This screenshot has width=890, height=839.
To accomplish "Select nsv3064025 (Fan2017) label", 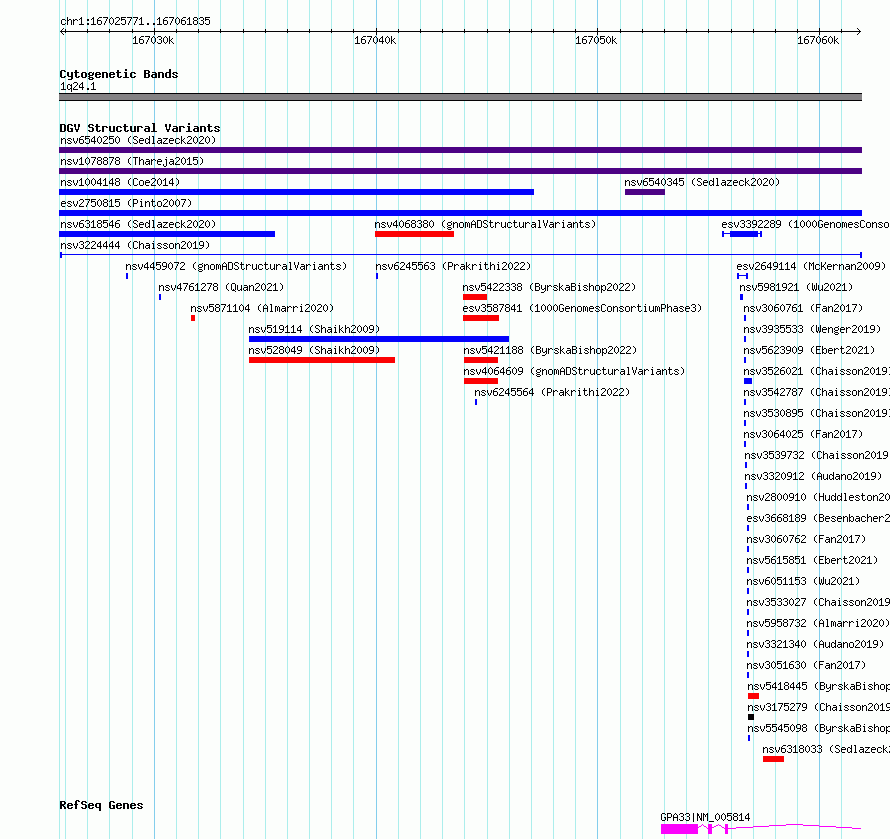I will coord(803,434).
